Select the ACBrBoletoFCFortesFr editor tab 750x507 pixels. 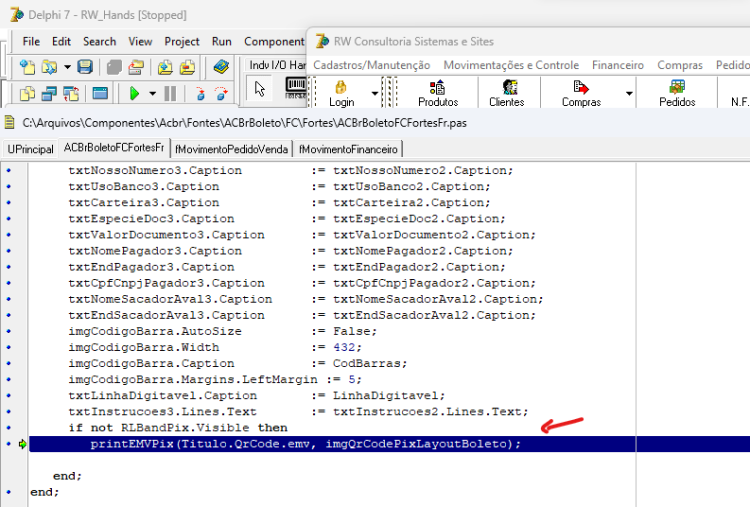coord(114,148)
